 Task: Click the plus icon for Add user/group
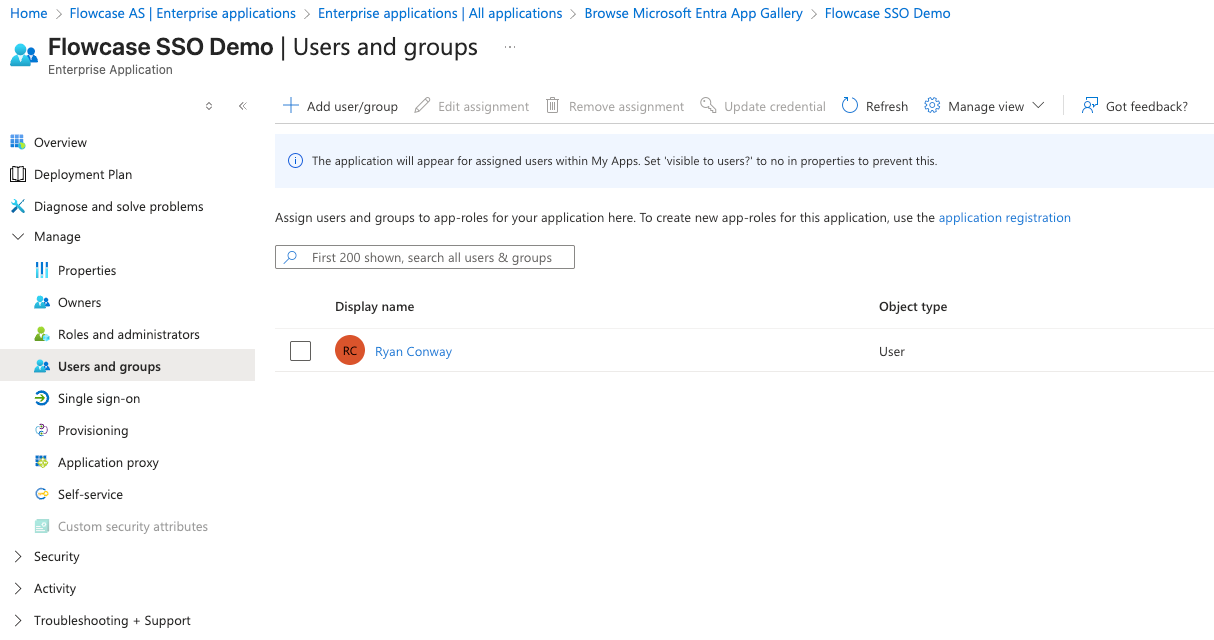tap(291, 105)
